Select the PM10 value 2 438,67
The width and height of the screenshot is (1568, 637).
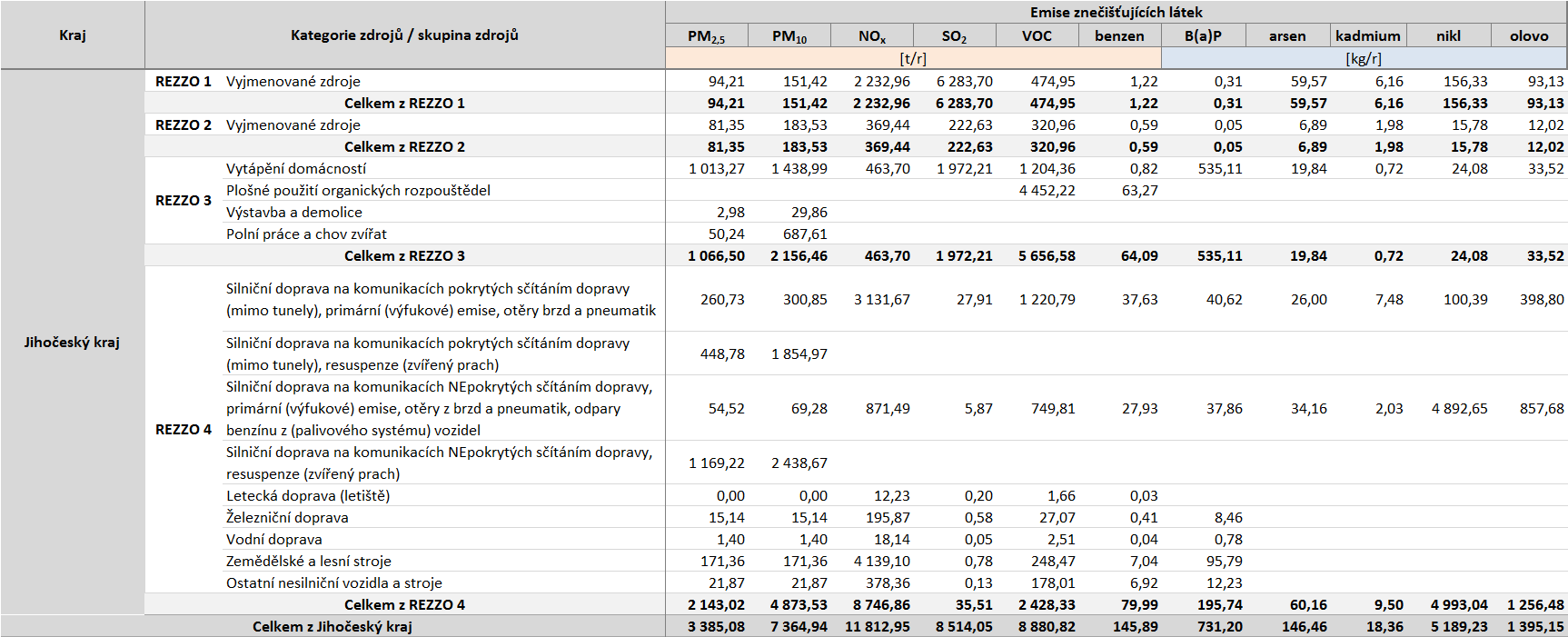pyautogui.click(x=799, y=463)
